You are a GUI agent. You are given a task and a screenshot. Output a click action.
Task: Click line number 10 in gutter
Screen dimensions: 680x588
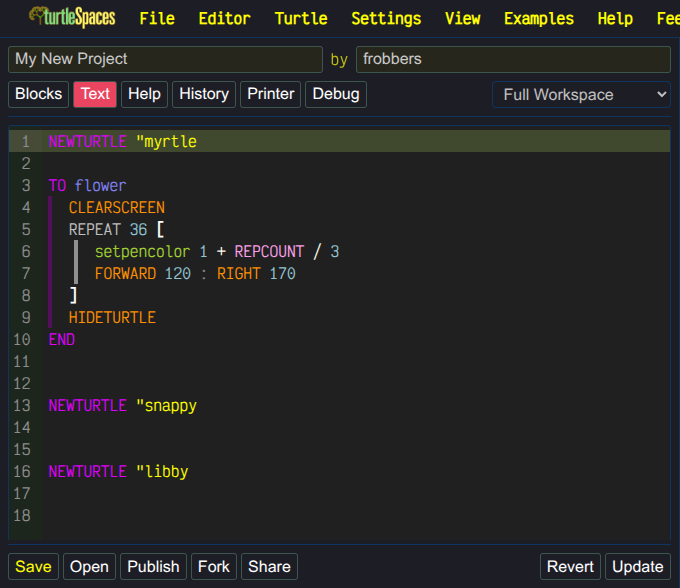pos(22,339)
